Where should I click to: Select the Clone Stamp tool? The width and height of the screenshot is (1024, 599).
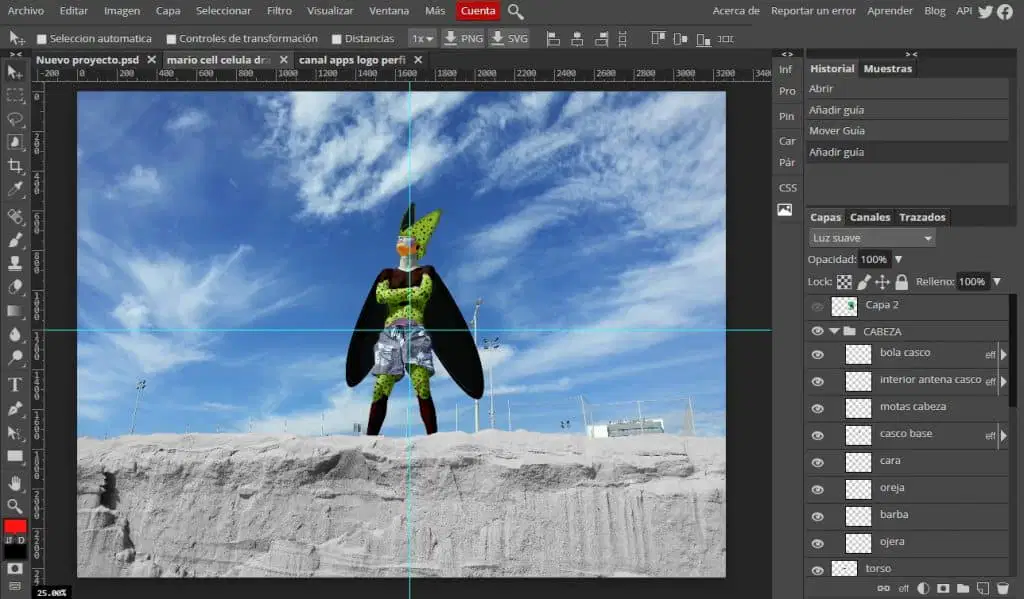tap(14, 263)
